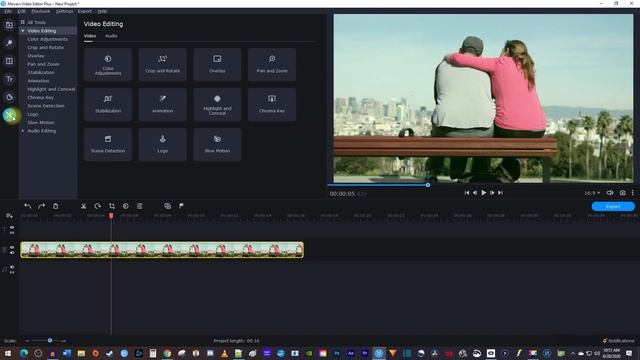The image size is (640, 360).
Task: Open the Import media sidebar icon
Action: pyautogui.click(x=9, y=25)
